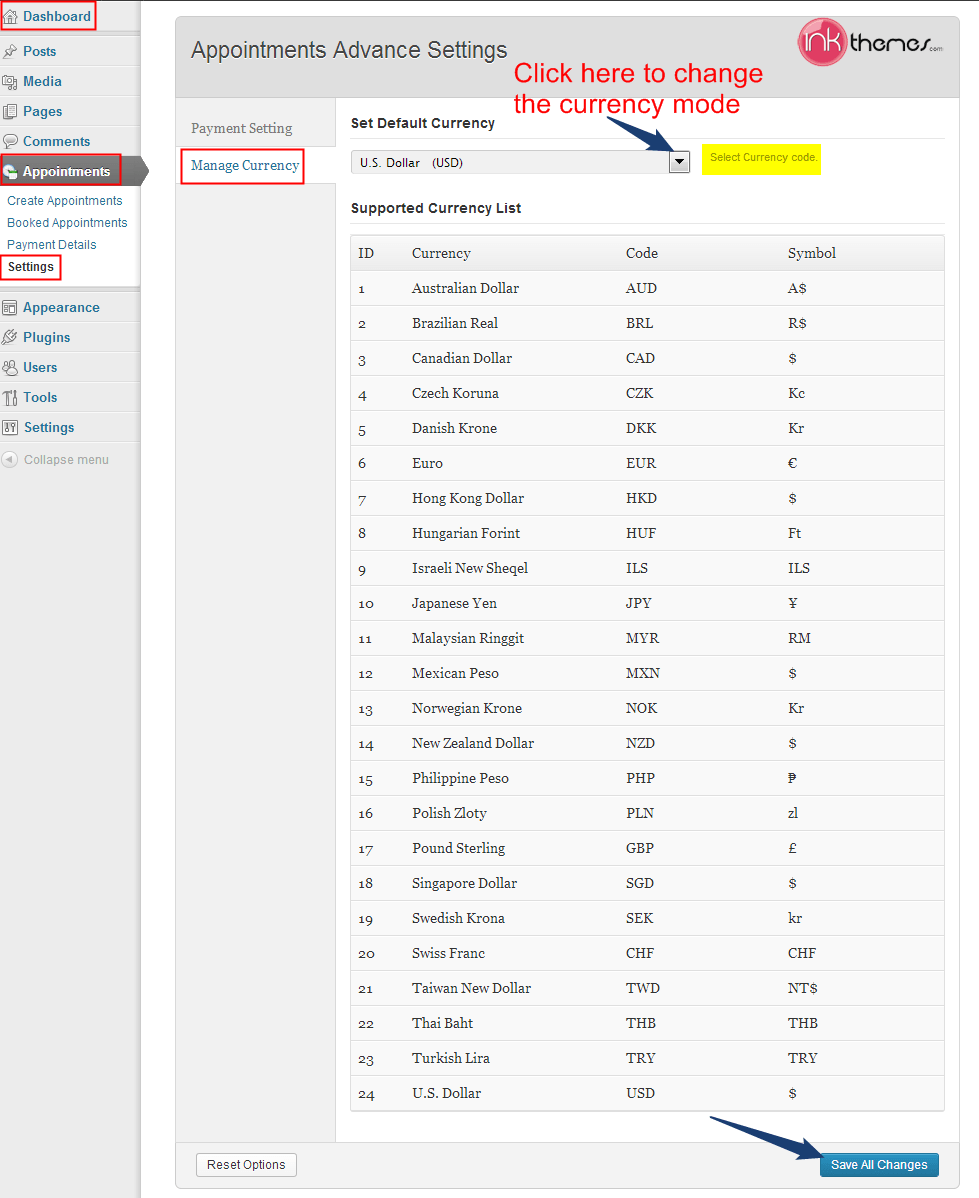Click the U.S. Dollar (USD) select field
Viewport: 979px width, 1198px height.
click(520, 162)
